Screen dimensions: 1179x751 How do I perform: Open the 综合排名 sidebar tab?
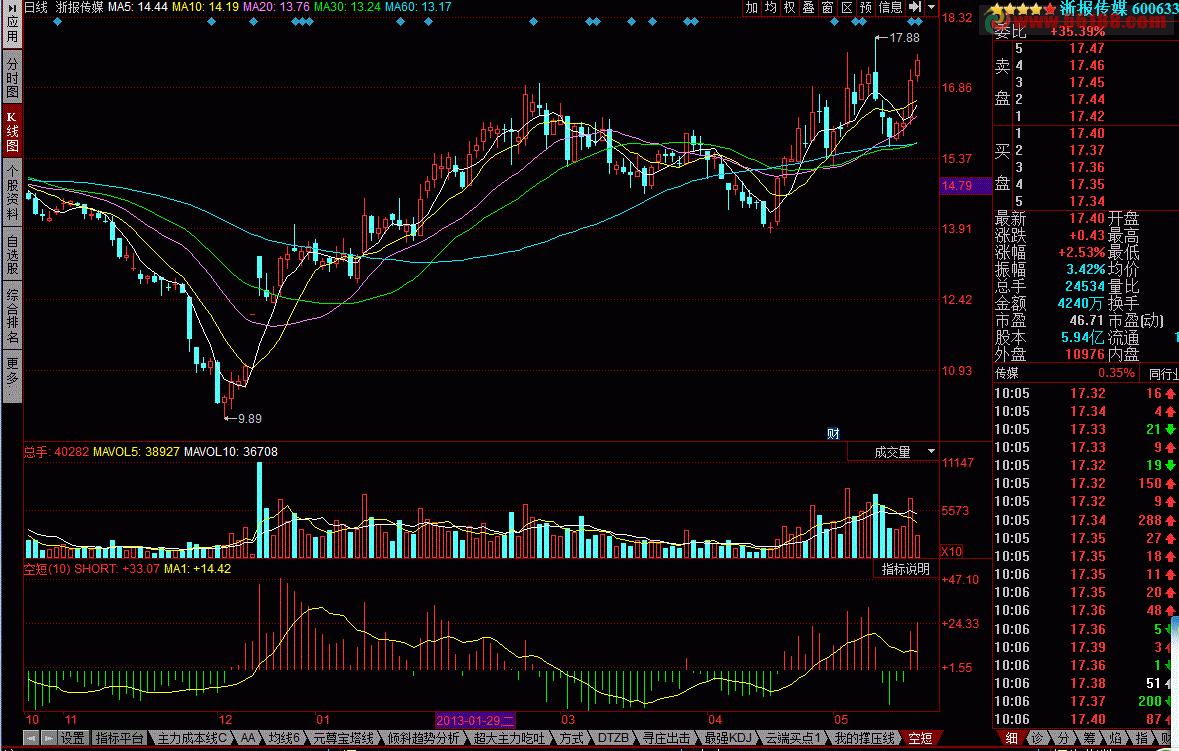(x=12, y=317)
